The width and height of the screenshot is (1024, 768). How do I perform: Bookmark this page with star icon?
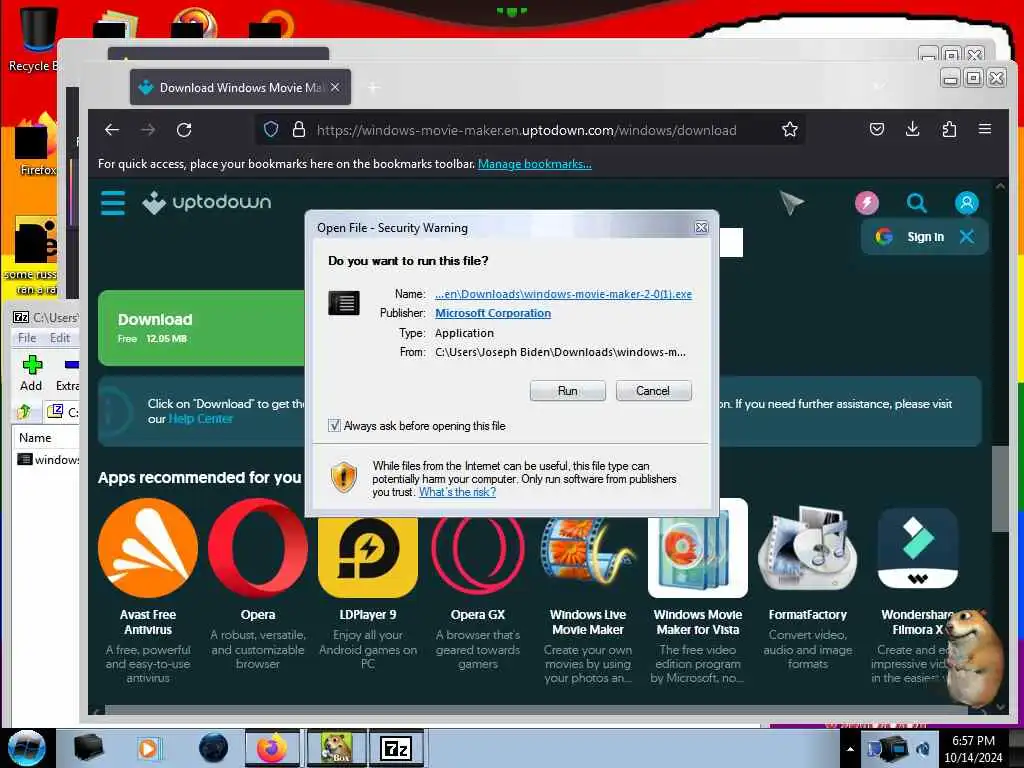tap(790, 130)
